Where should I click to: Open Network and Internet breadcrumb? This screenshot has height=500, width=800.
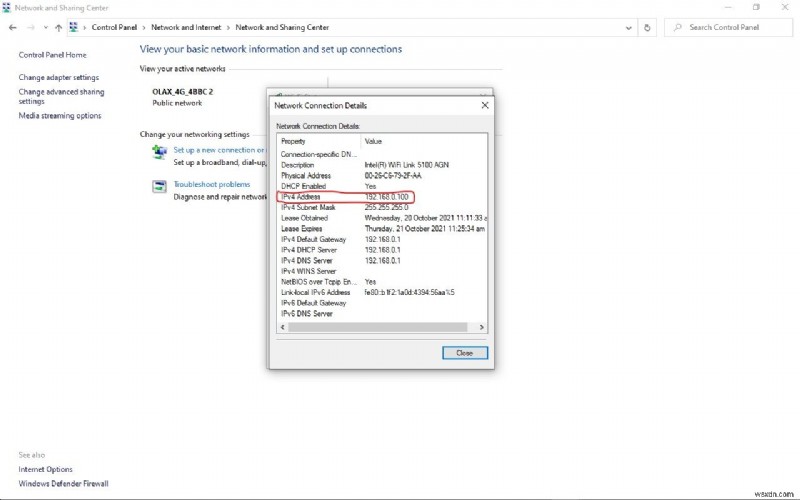(186, 28)
